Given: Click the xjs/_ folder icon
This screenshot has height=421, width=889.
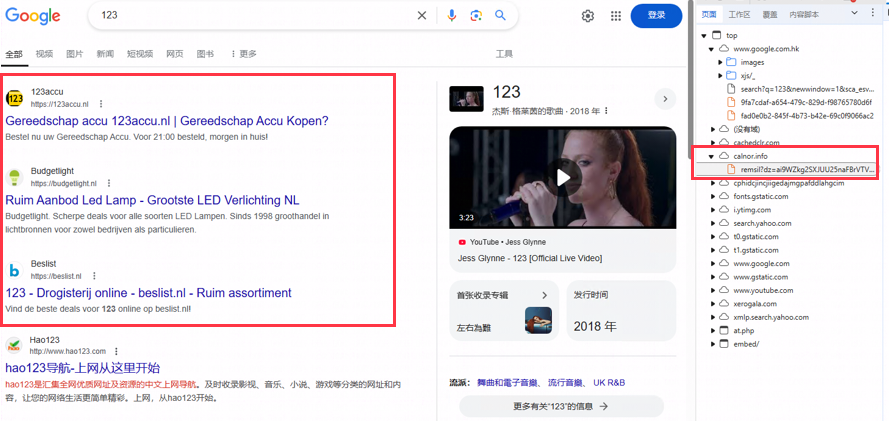Looking at the screenshot, I should (731, 75).
